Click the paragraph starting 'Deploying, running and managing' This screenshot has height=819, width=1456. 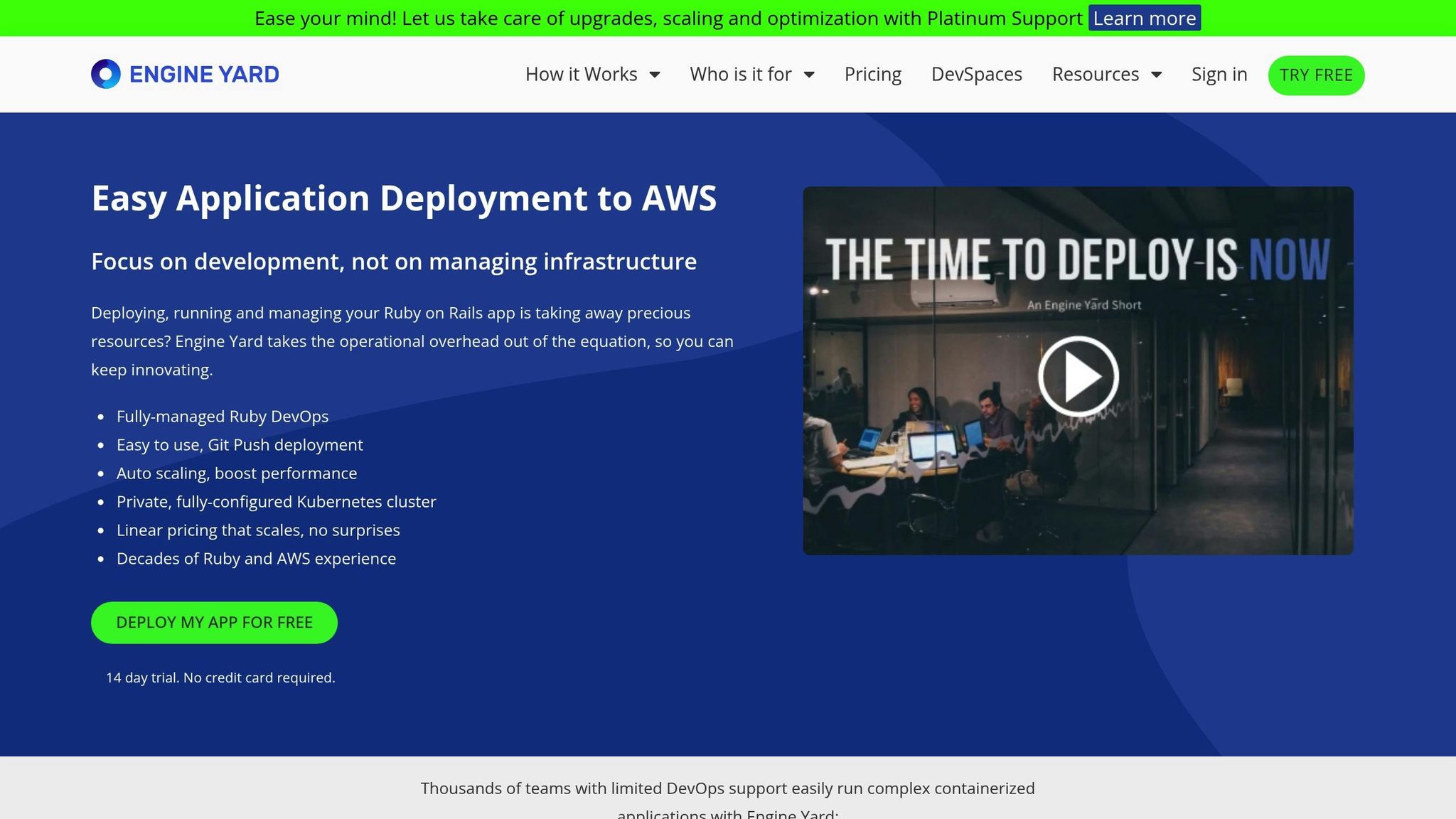(412, 341)
